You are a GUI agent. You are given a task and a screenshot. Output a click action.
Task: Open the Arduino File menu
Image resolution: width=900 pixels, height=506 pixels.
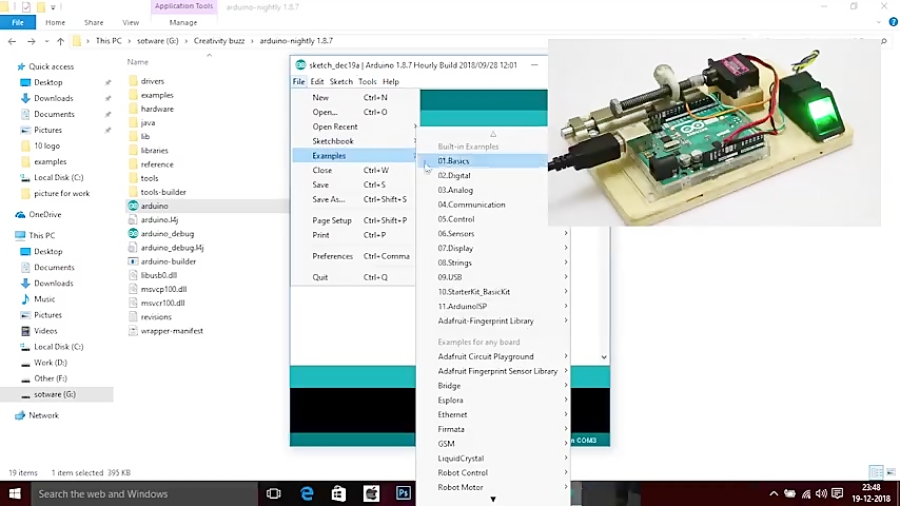click(x=298, y=81)
